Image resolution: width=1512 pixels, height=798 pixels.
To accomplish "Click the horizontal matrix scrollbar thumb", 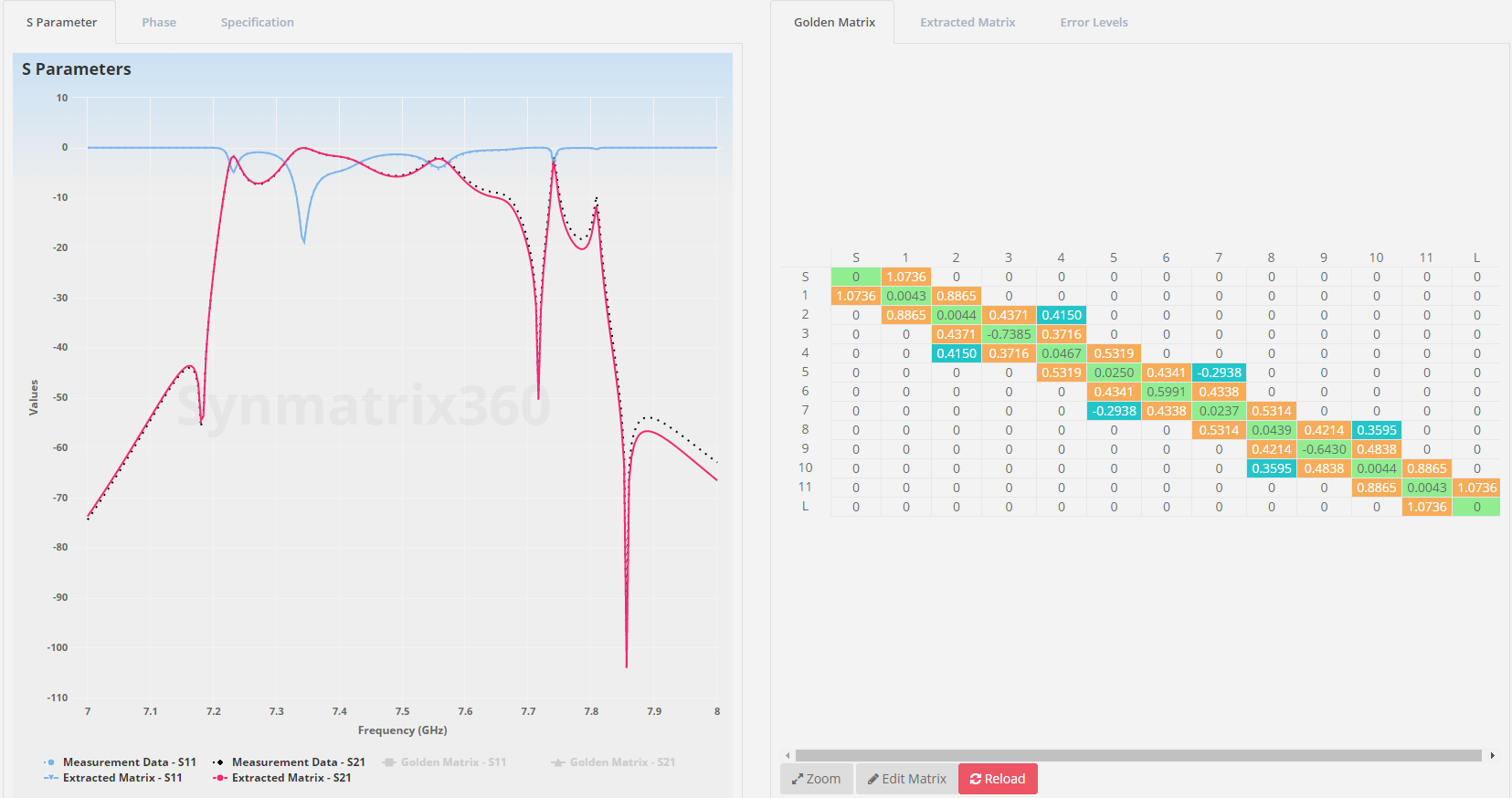I will (1138, 755).
